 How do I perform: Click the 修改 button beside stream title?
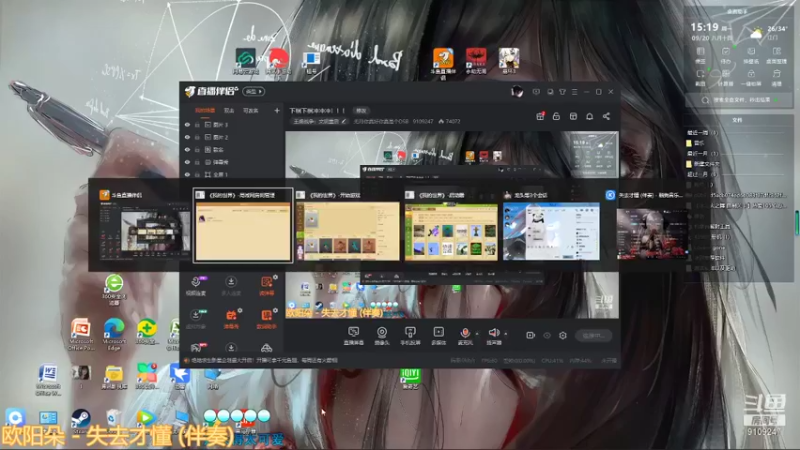pyautogui.click(x=361, y=111)
